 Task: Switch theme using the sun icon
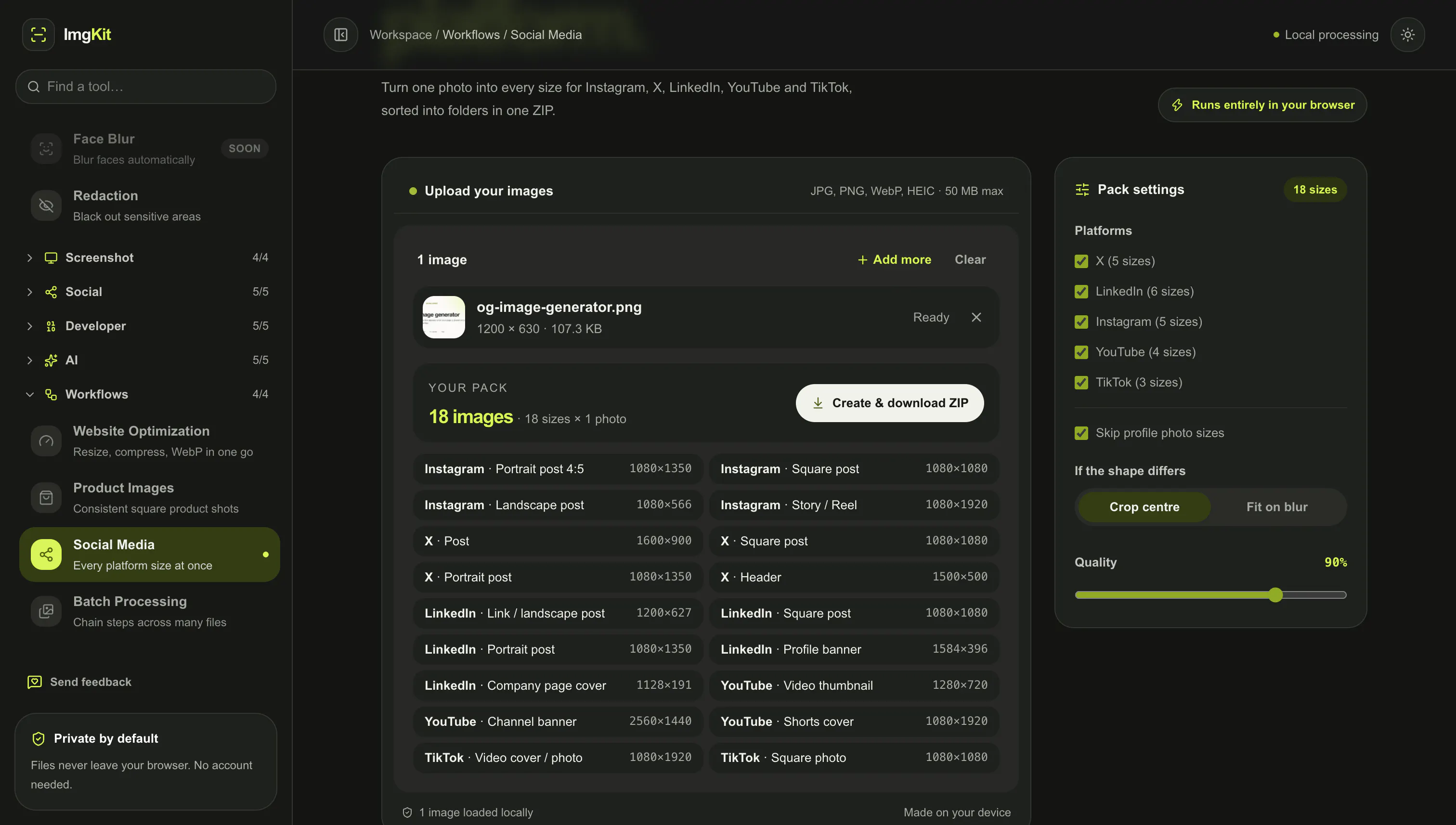(x=1407, y=35)
